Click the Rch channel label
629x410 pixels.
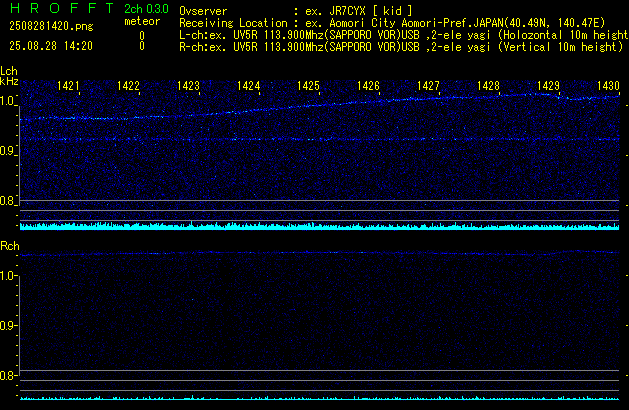[x=10, y=246]
